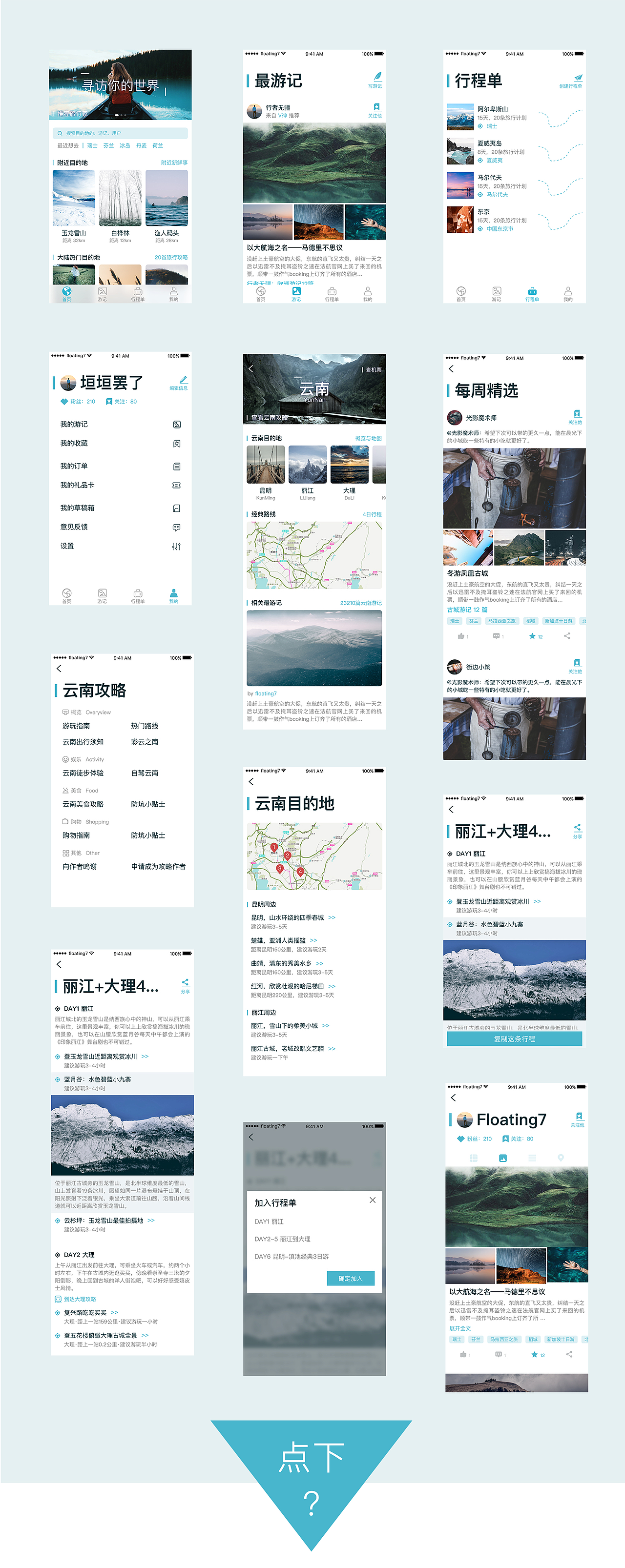
Task: Expand >> after 丽江古城，老城改唱文艺腔
Action: coord(332,1048)
